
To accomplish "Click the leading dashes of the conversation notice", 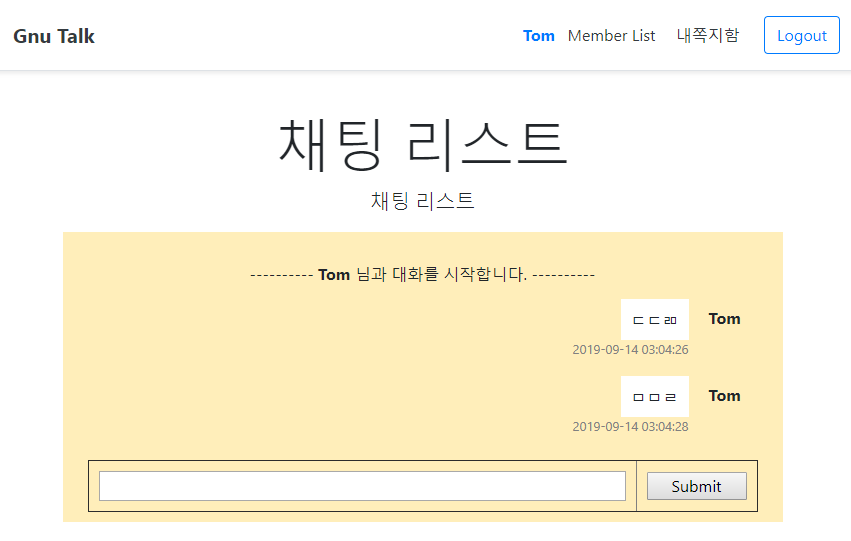I will click(281, 274).
